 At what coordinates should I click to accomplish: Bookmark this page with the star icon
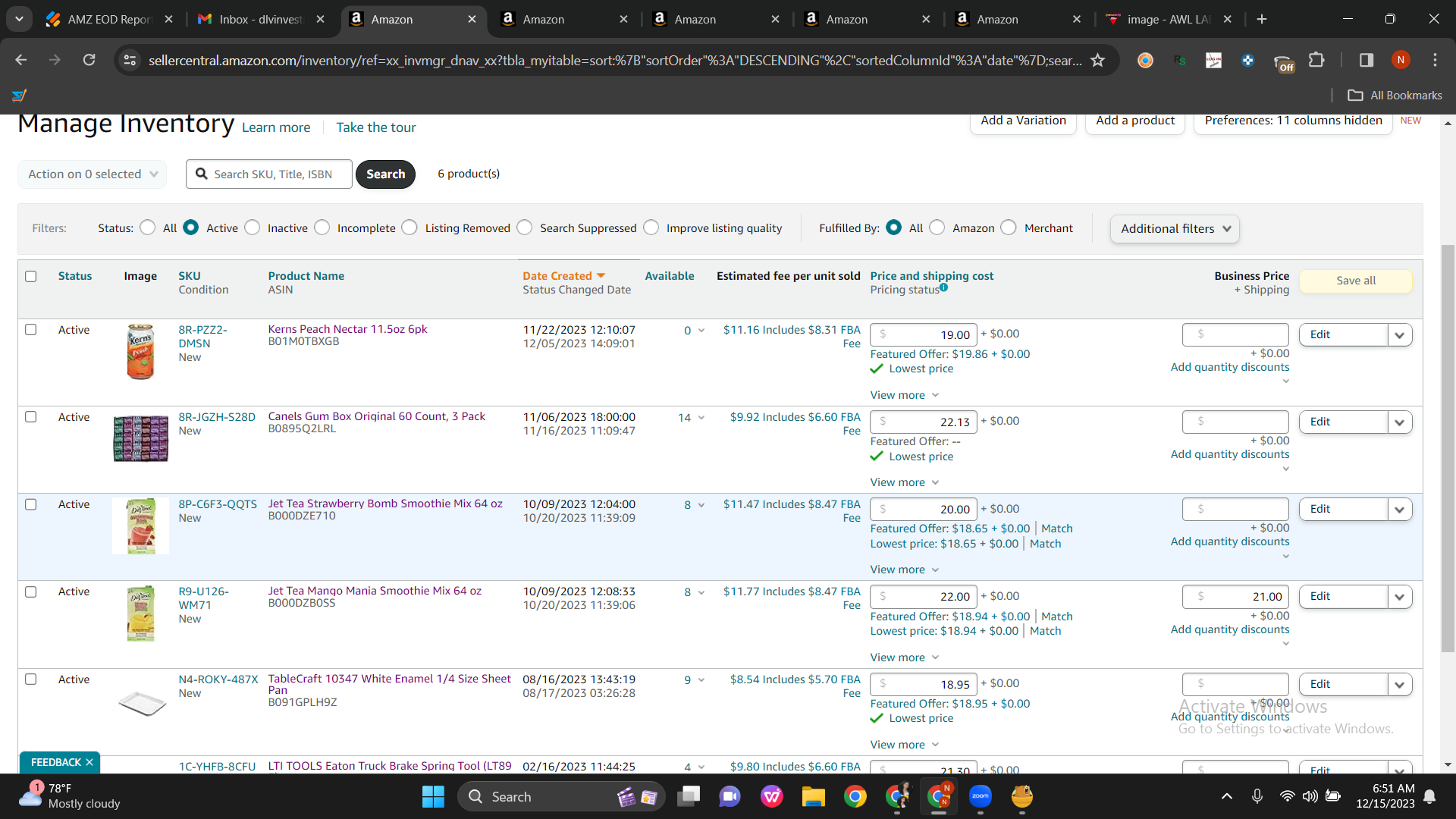(1097, 60)
